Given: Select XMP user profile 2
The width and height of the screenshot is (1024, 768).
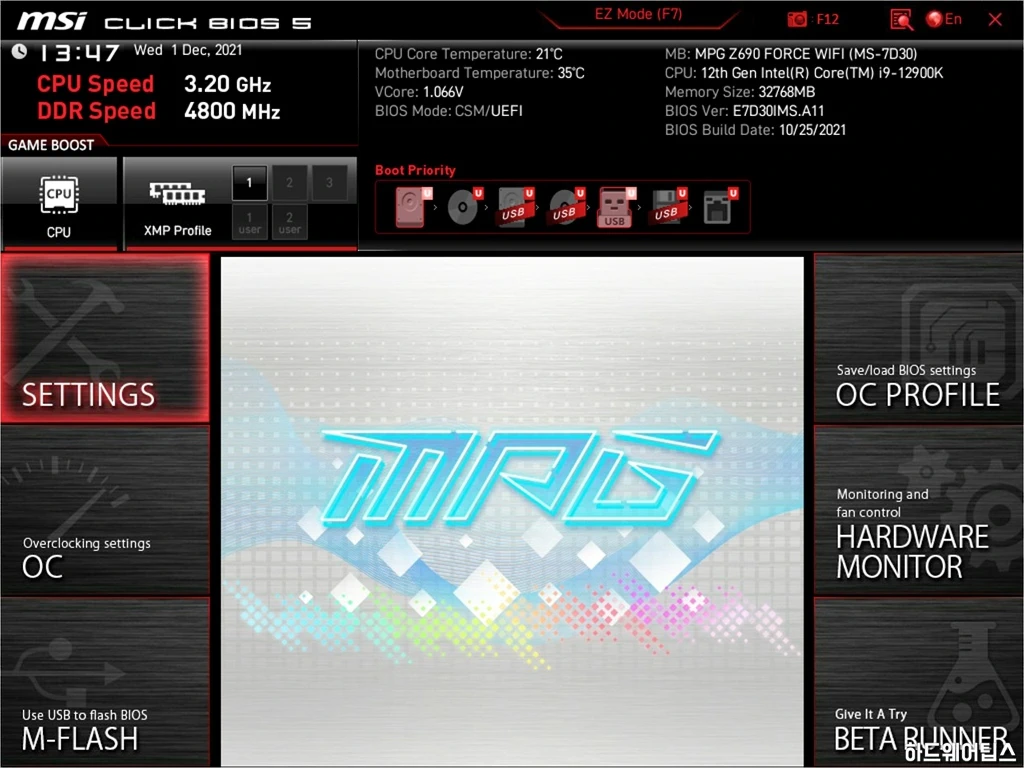Looking at the screenshot, I should click(x=289, y=222).
